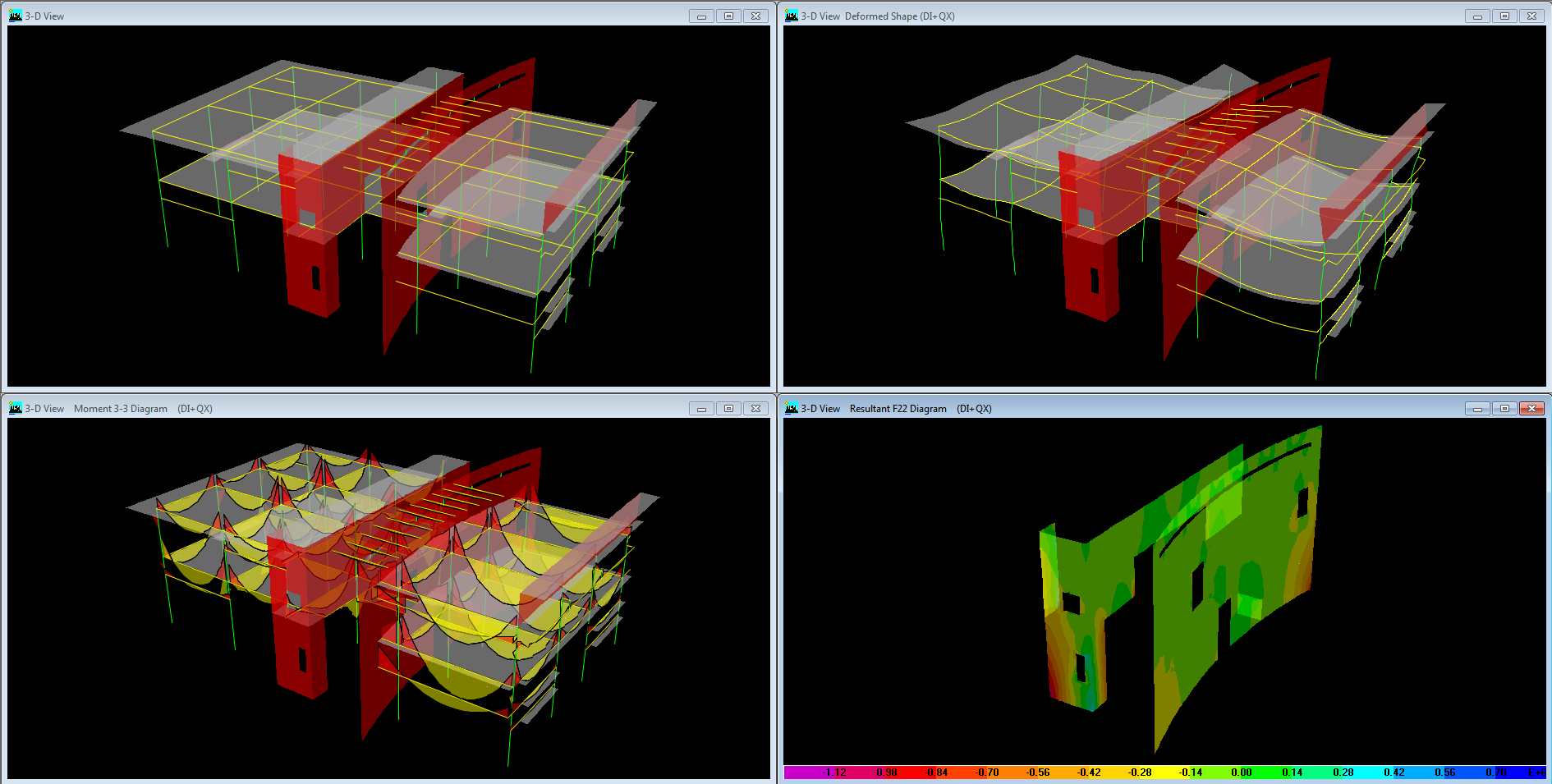This screenshot has height=784, width=1552.
Task: Maximize the Resultant F22 Diagram window
Action: [1504, 408]
